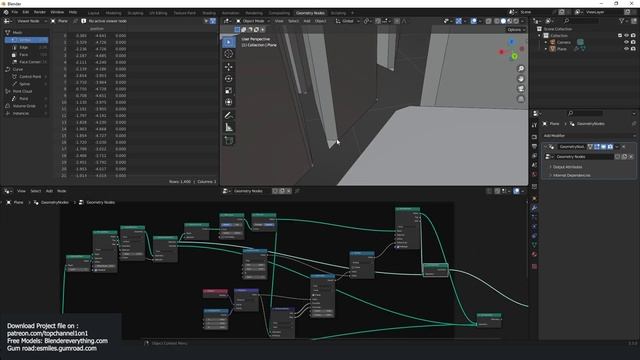Screen dimensions: 640x360
Task: Hide Camera with eye icon in outliner
Action: (x=627, y=42)
